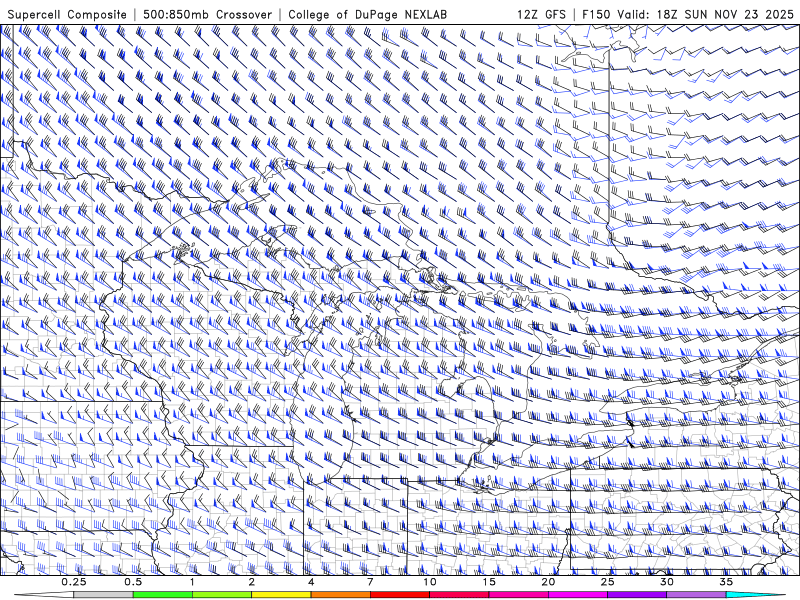Click the legend value 2
The width and height of the screenshot is (800, 600).
click(252, 582)
